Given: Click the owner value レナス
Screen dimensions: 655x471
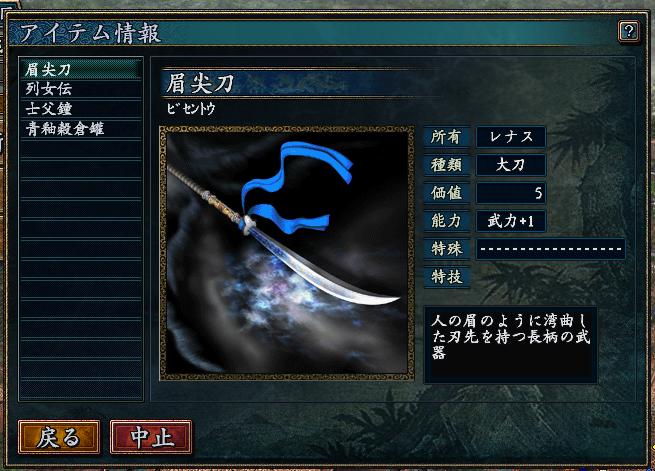Looking at the screenshot, I should (x=511, y=137).
